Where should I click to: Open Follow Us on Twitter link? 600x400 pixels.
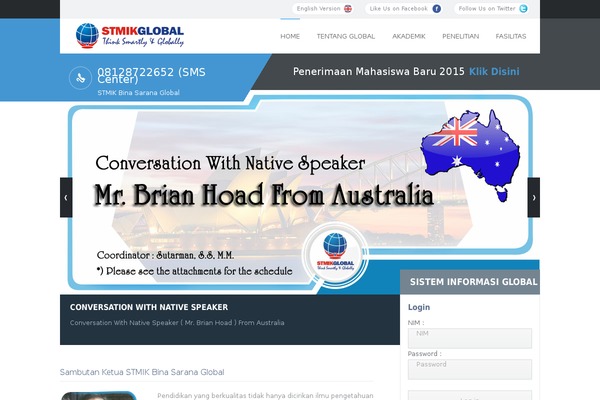[492, 9]
